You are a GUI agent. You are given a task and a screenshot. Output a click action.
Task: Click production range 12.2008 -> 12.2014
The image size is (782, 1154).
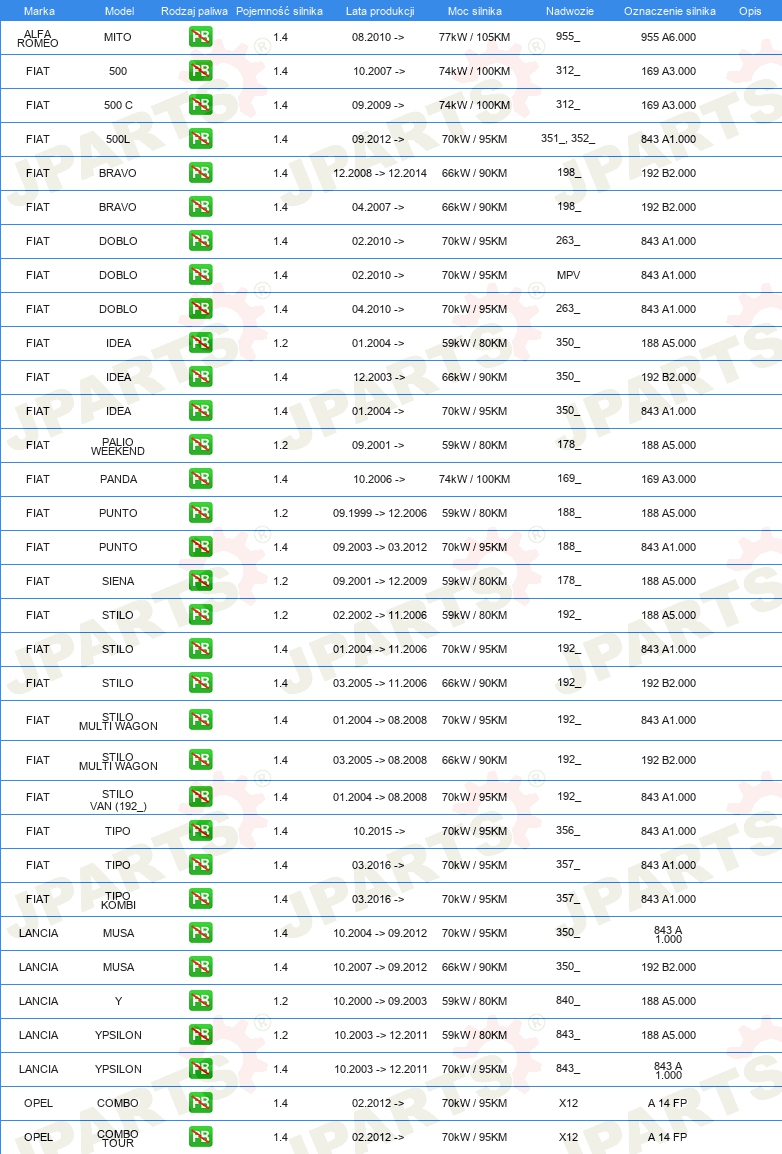tap(380, 173)
